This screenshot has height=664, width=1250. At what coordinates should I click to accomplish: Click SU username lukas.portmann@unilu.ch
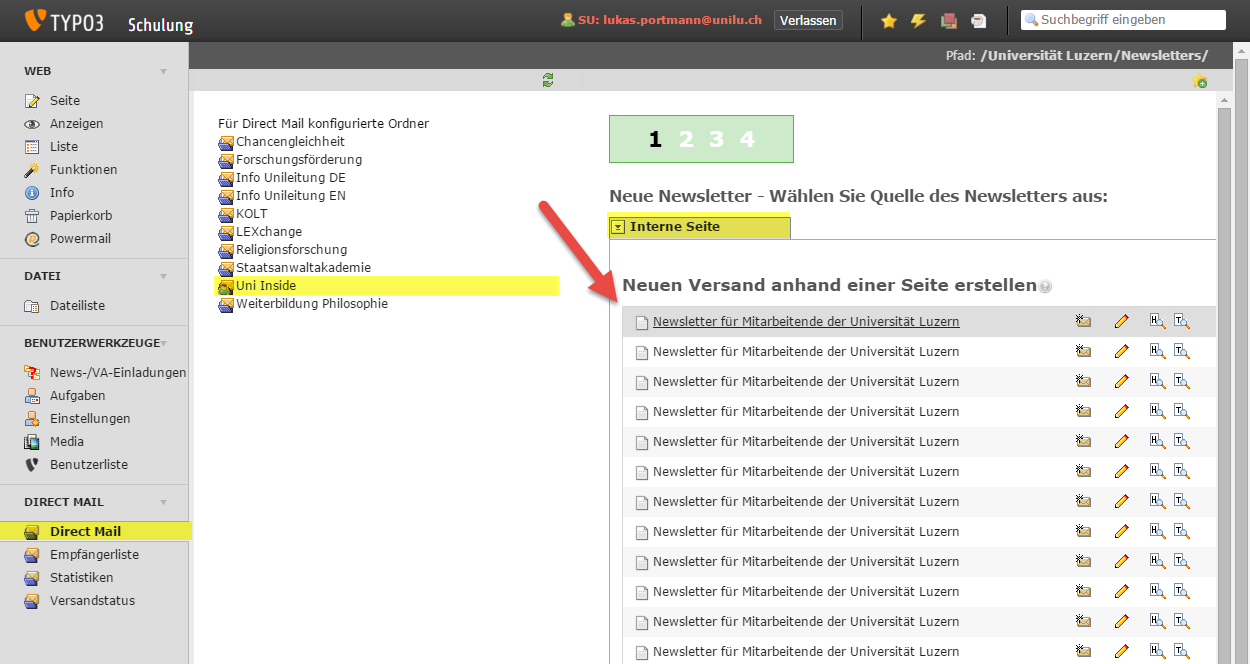pos(682,20)
